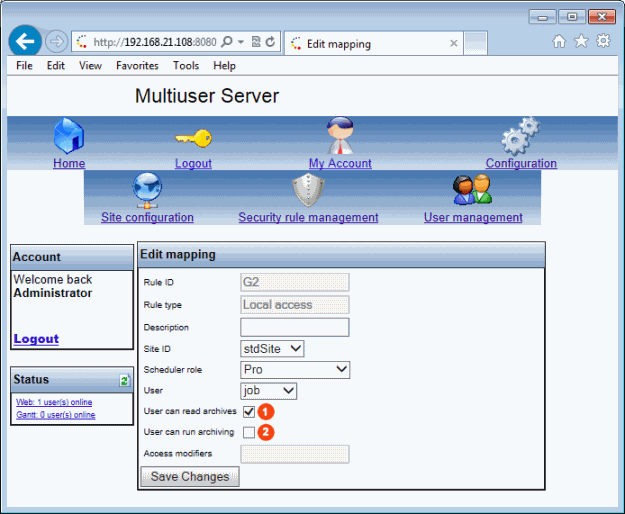Screen dimensions: 625x514
Task: Click the URL address bar text
Action: click(x=155, y=42)
